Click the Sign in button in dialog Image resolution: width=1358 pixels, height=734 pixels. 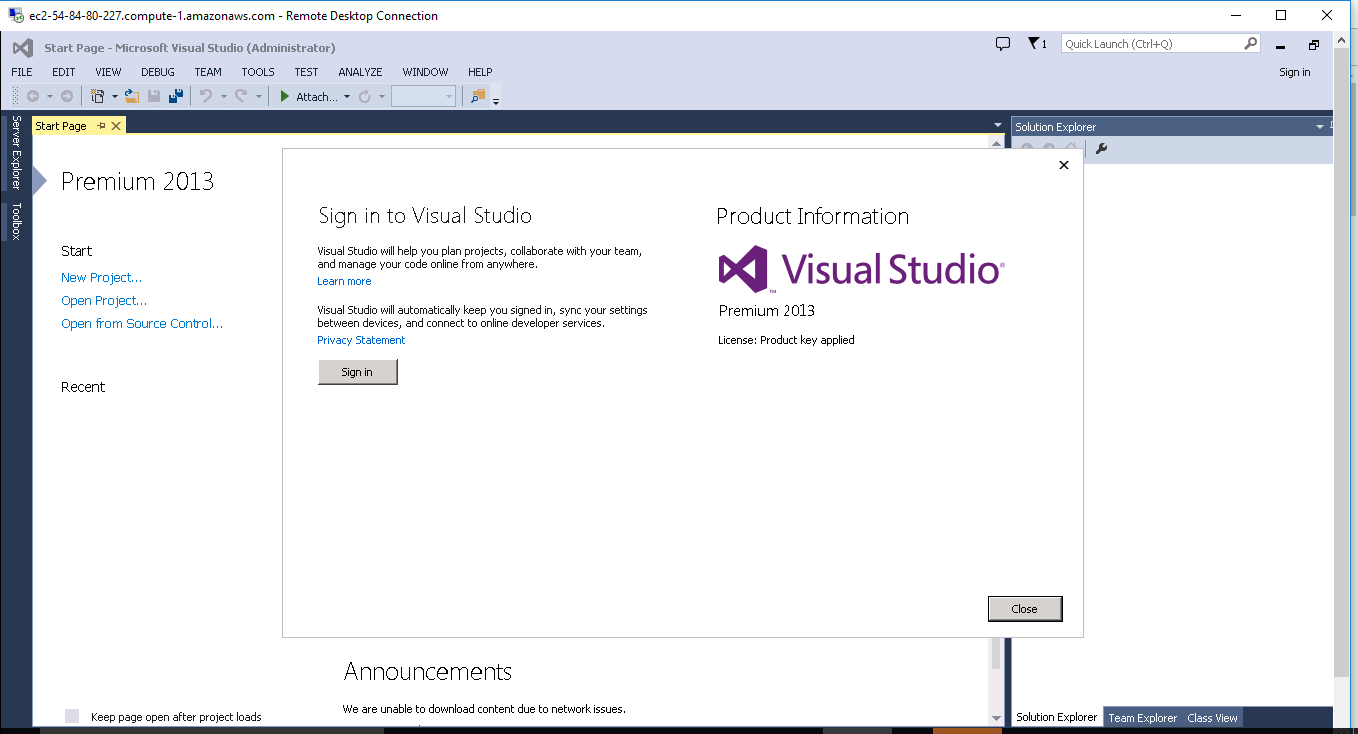pyautogui.click(x=357, y=372)
